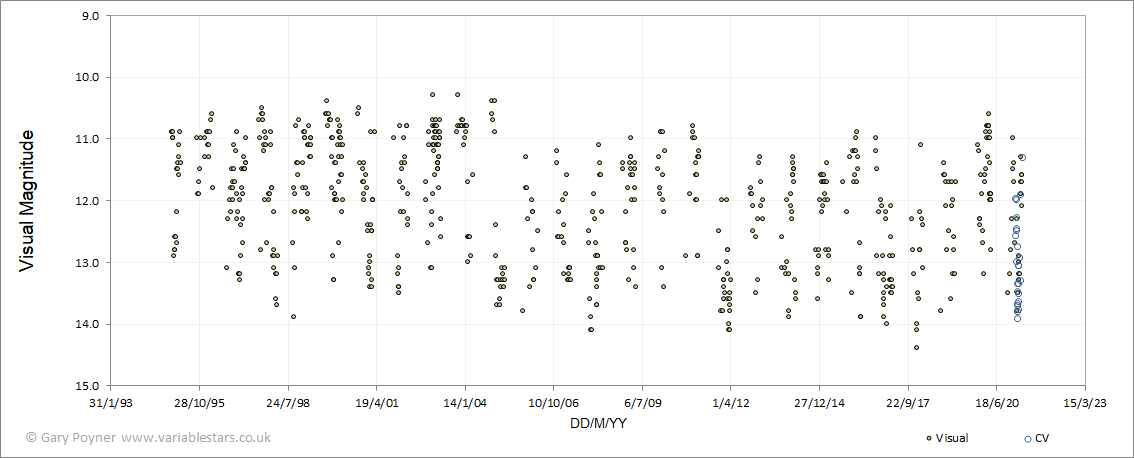Click the 18/6/20 date label
Screen dimensions: 1134x458
(997, 403)
